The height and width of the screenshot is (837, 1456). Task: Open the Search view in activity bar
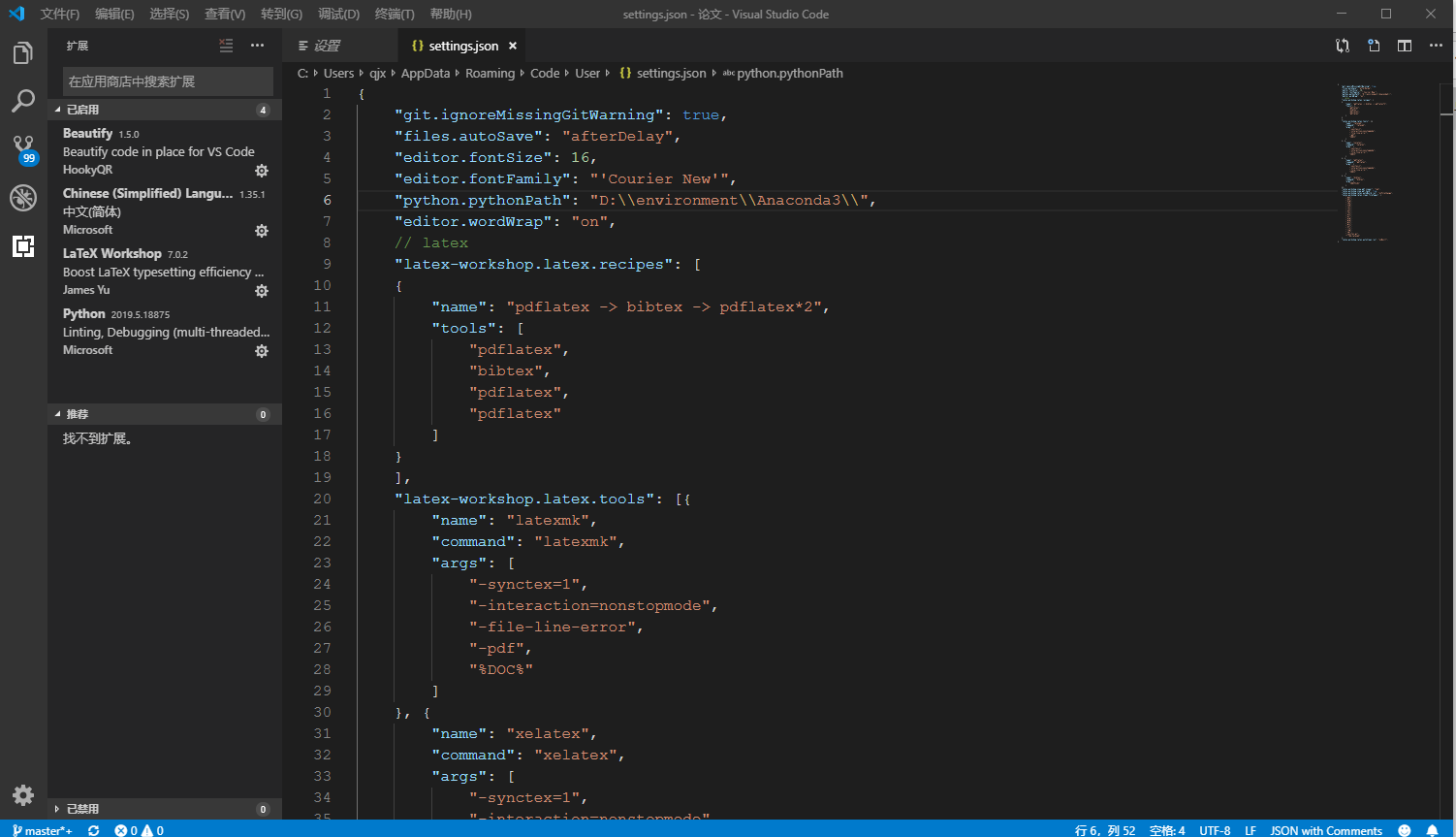tap(23, 101)
